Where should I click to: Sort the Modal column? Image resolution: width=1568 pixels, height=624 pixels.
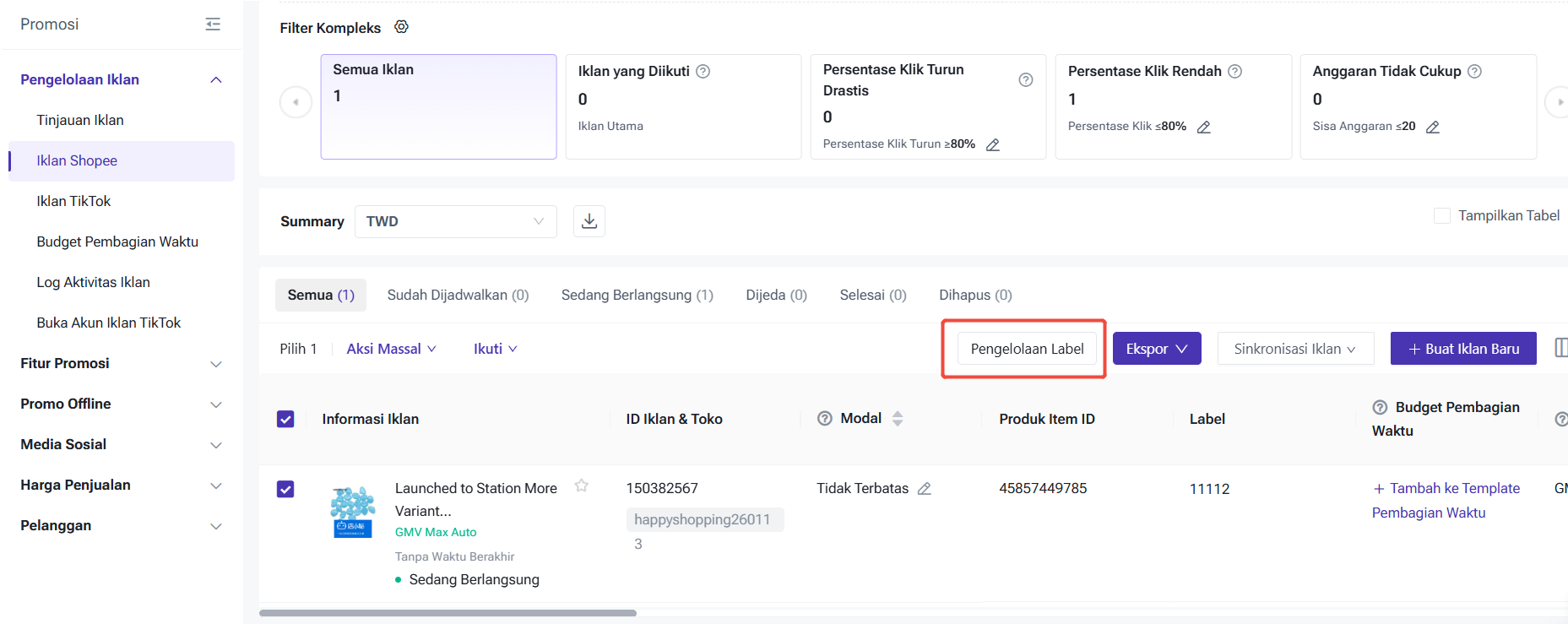[x=898, y=419]
